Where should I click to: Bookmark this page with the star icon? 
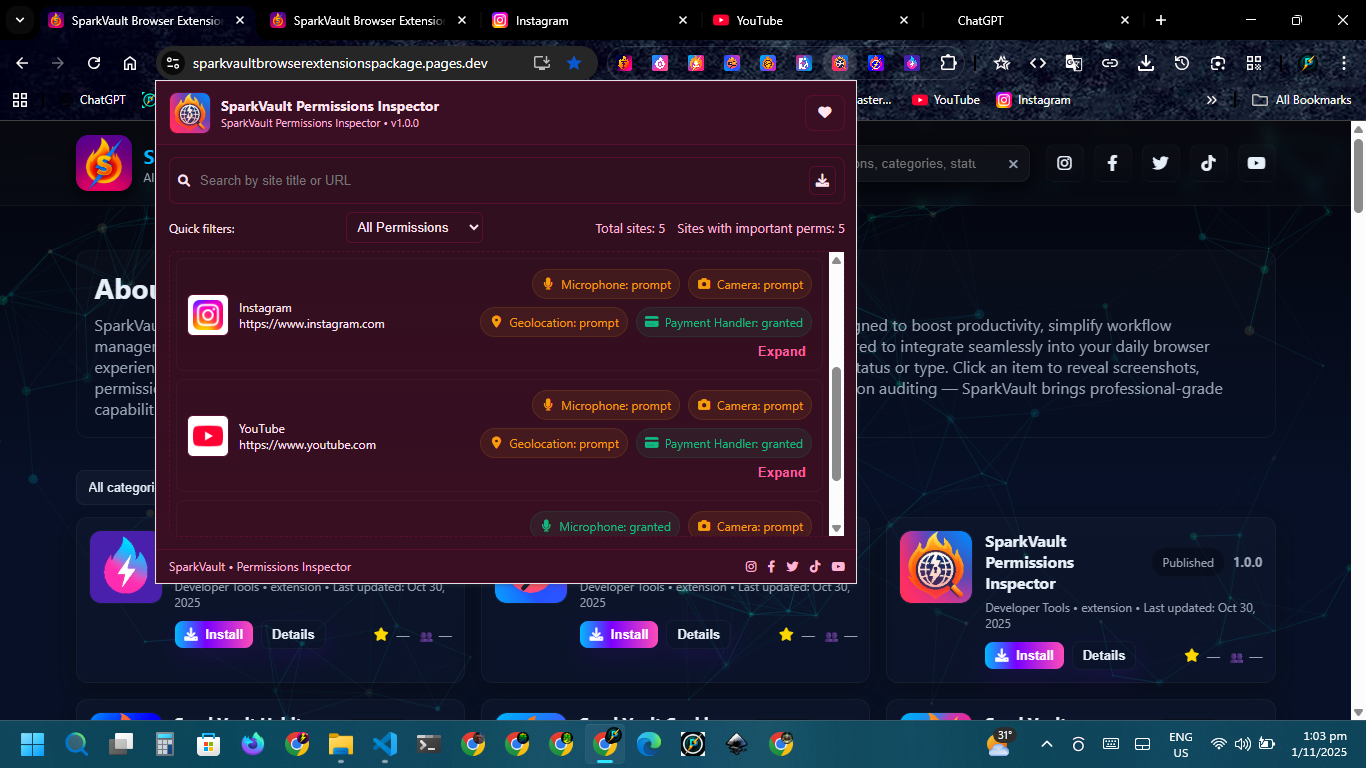coord(574,63)
